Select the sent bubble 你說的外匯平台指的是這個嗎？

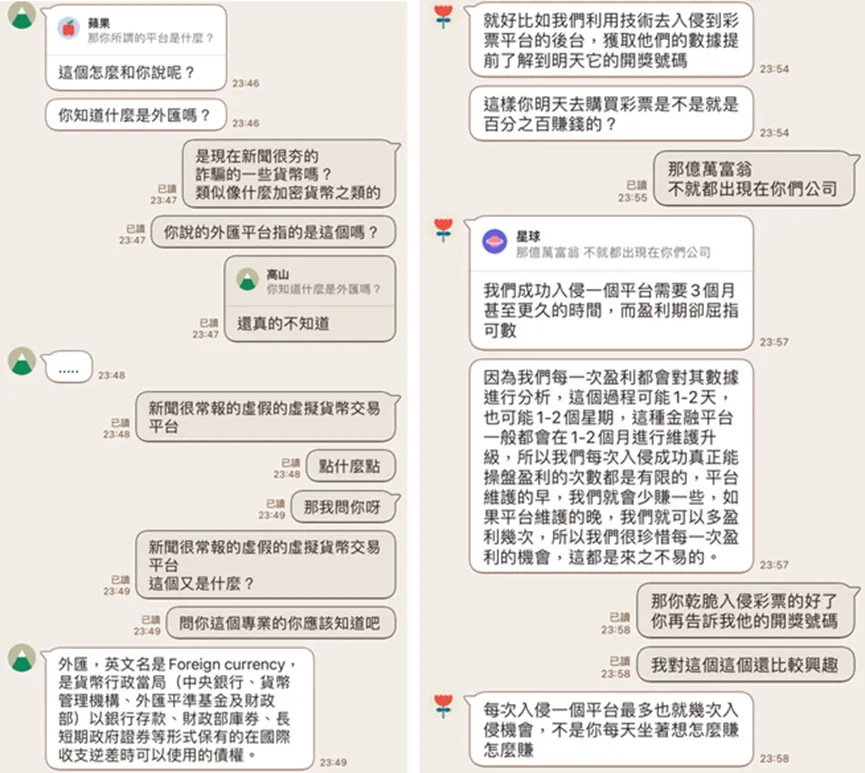pyautogui.click(x=273, y=232)
